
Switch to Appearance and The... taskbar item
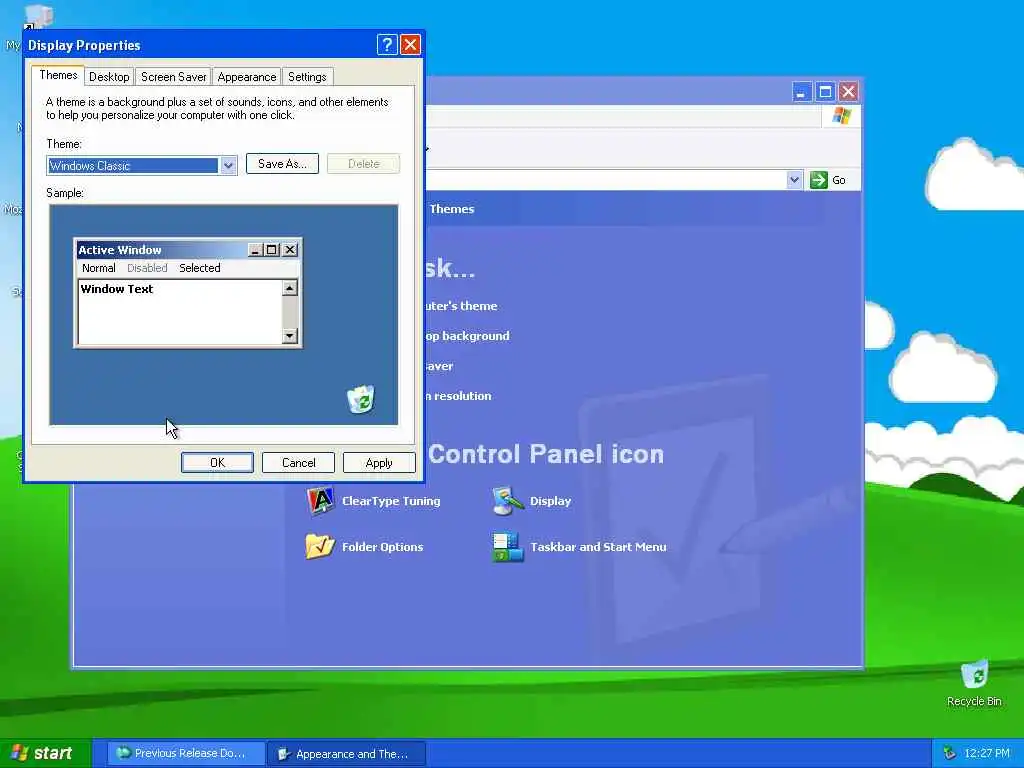pos(347,754)
